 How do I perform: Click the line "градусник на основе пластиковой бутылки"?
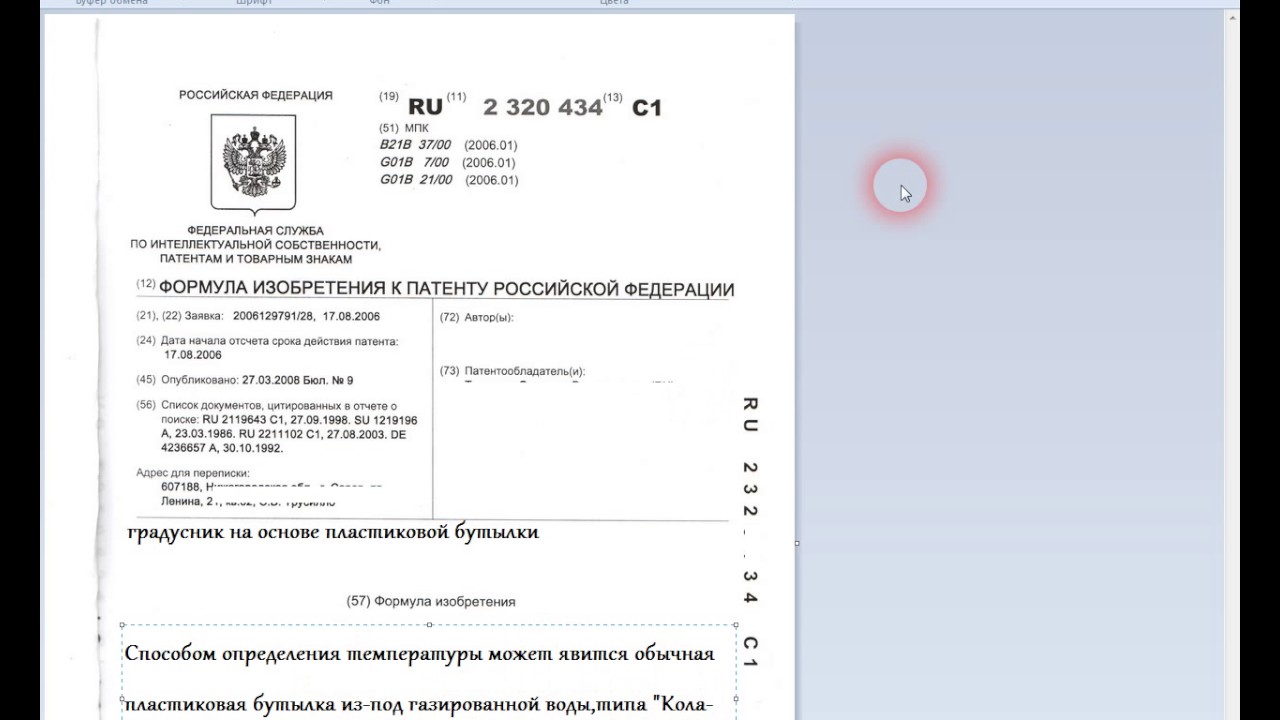(333, 532)
